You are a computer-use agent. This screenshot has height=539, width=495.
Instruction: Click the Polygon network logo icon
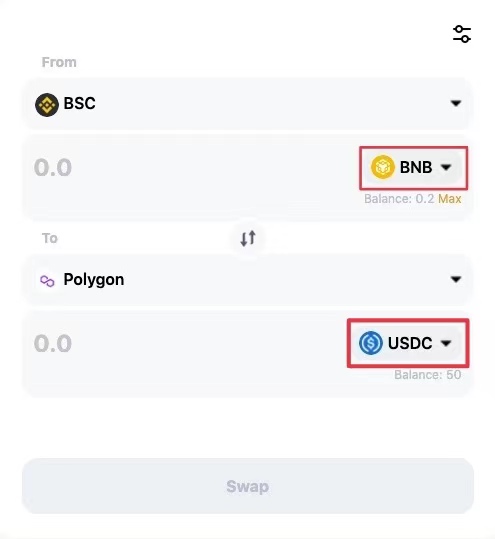coord(47,280)
